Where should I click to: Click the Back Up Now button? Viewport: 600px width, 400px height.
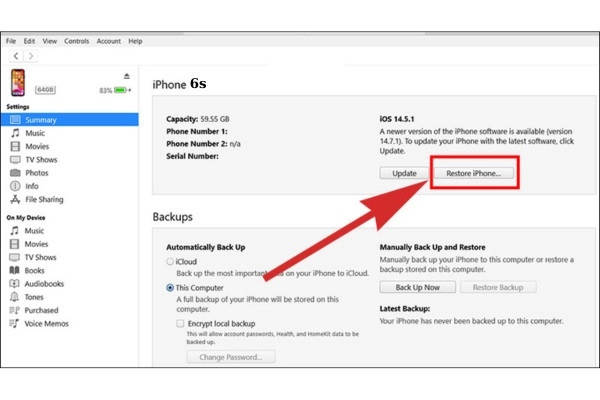(417, 287)
